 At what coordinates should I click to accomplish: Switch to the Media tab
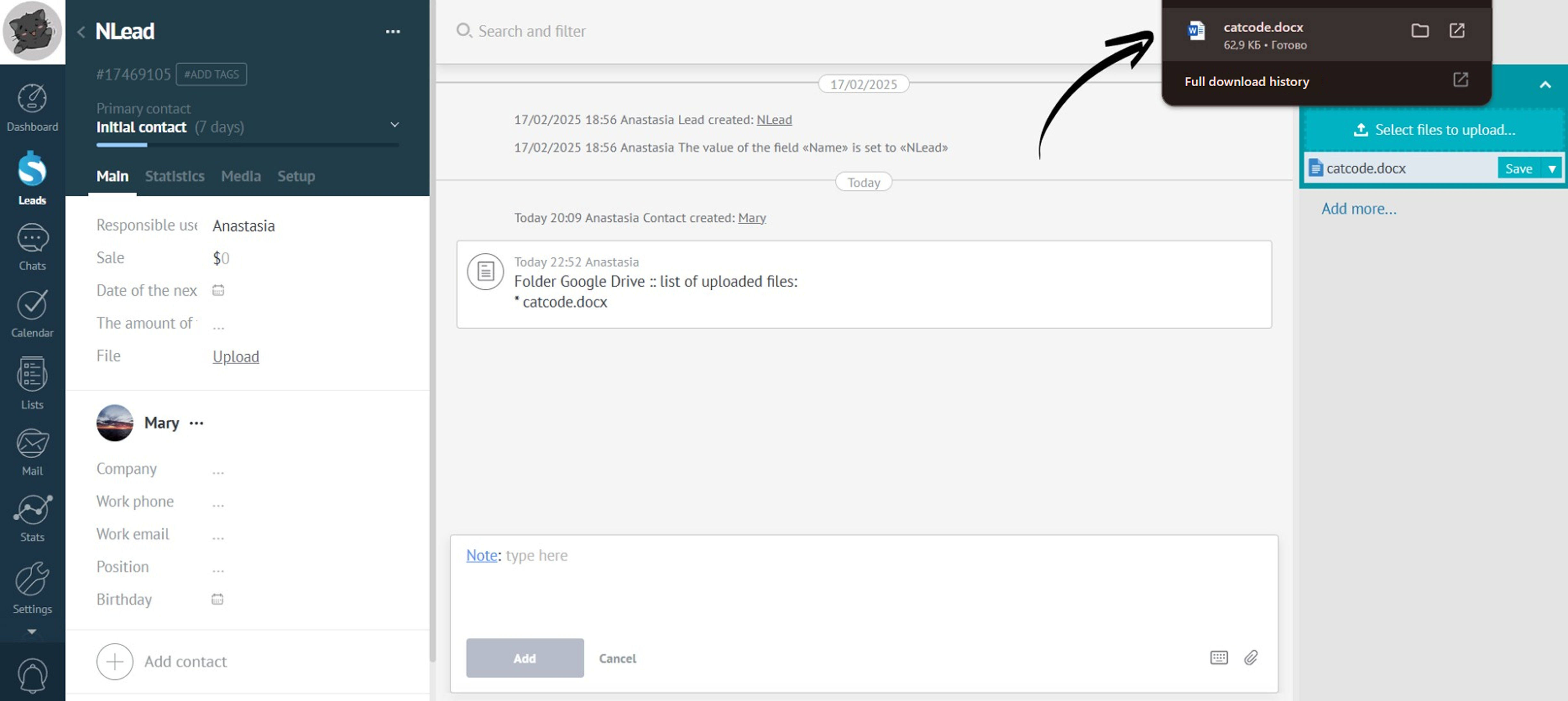tap(240, 177)
